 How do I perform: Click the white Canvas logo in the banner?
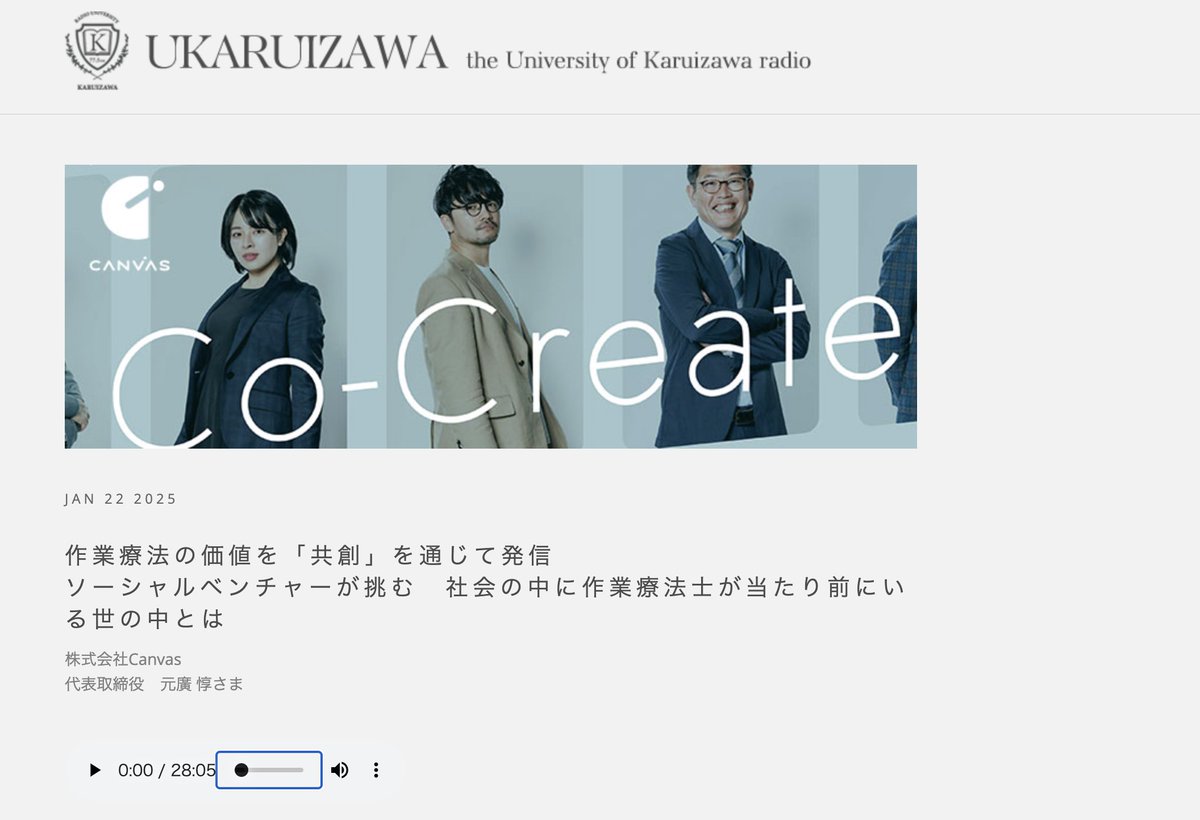(x=129, y=225)
